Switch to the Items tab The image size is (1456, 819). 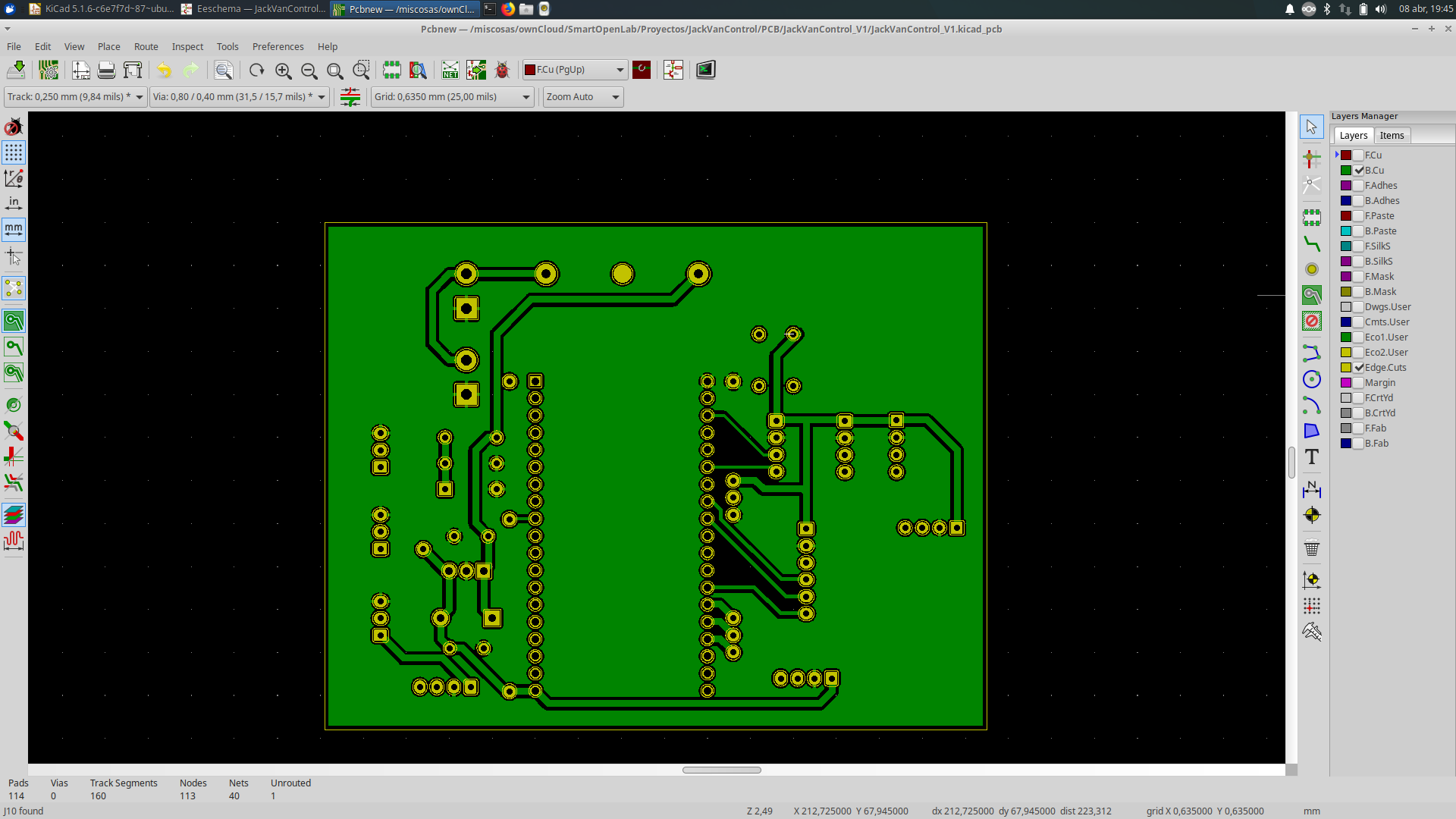1392,135
